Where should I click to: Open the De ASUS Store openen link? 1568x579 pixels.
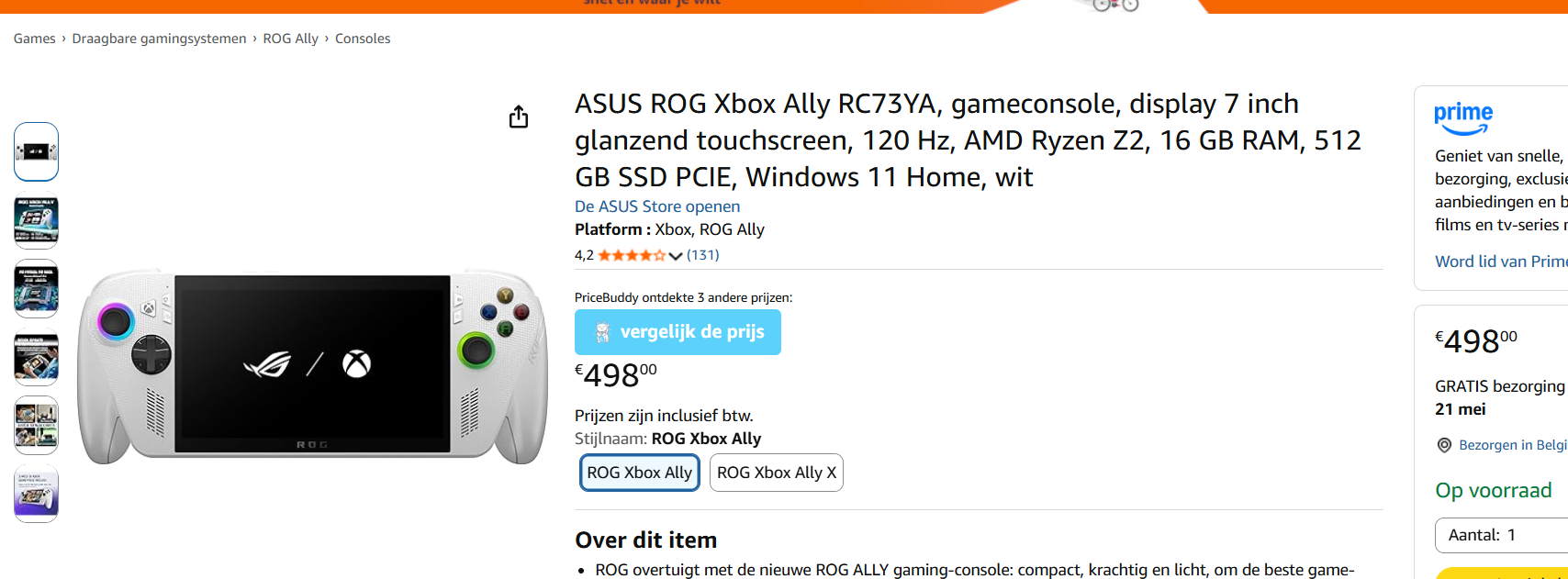[657, 206]
